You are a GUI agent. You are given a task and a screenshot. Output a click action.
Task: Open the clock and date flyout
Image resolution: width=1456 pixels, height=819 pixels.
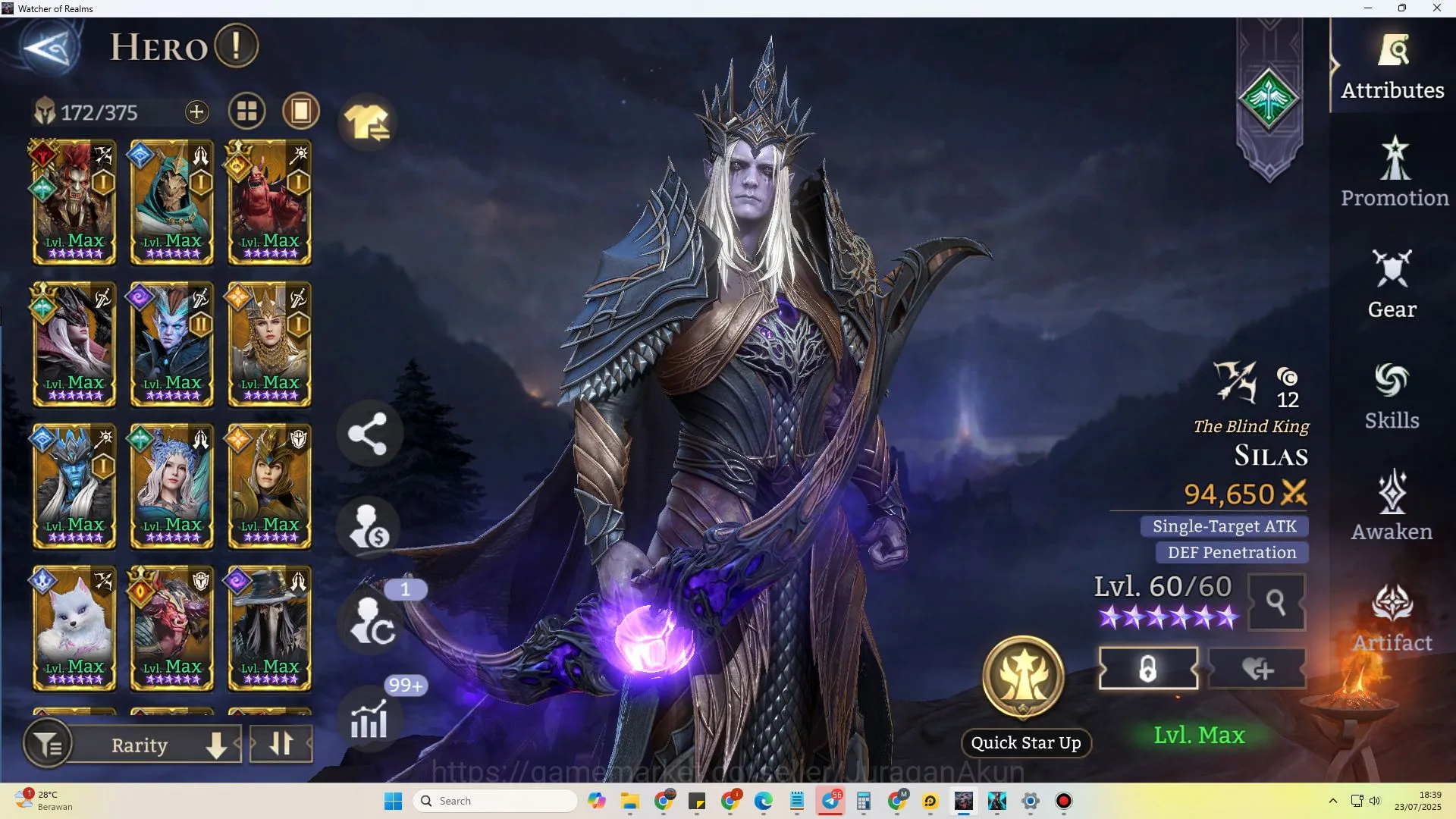pos(1418,801)
